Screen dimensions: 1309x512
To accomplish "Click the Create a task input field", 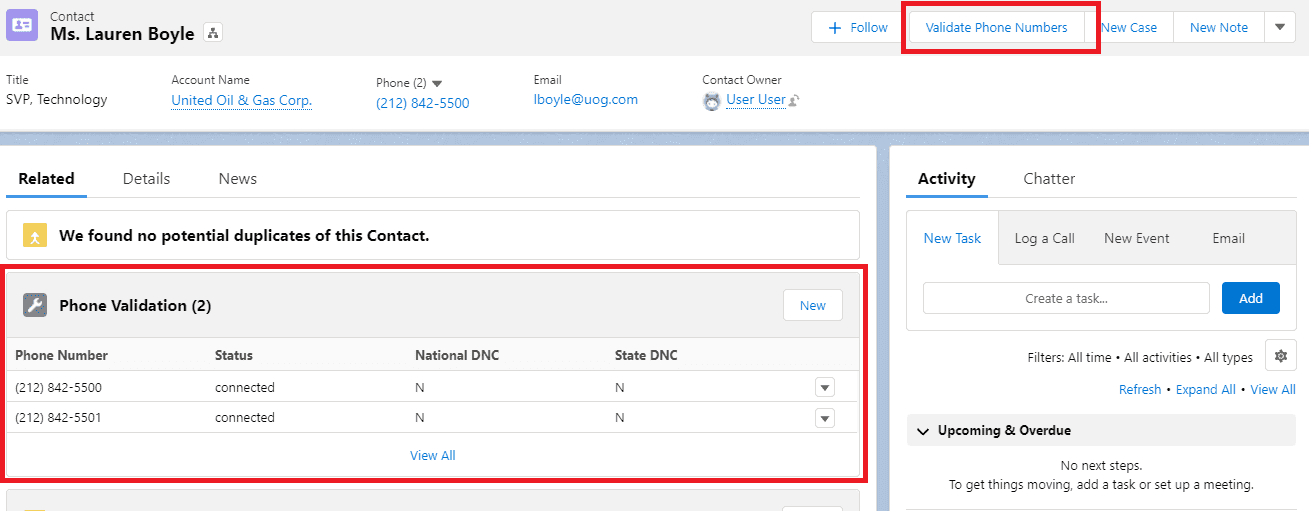I will click(1065, 298).
